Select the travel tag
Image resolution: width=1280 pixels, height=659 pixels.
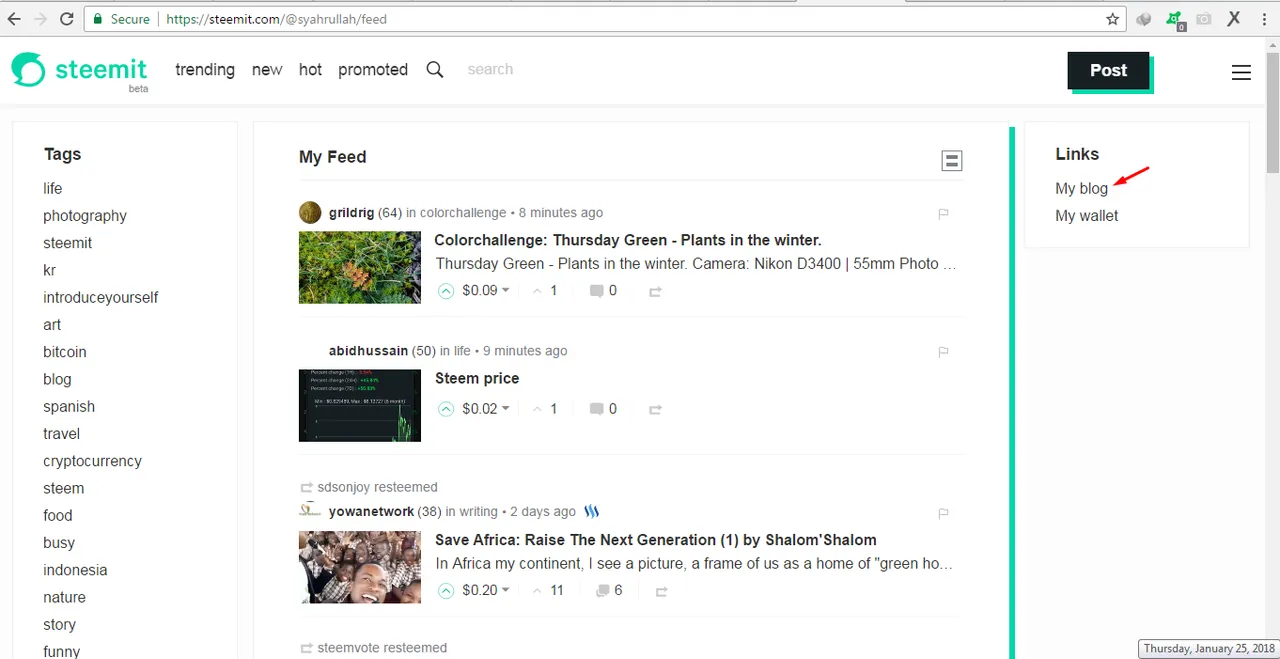[x=61, y=434]
